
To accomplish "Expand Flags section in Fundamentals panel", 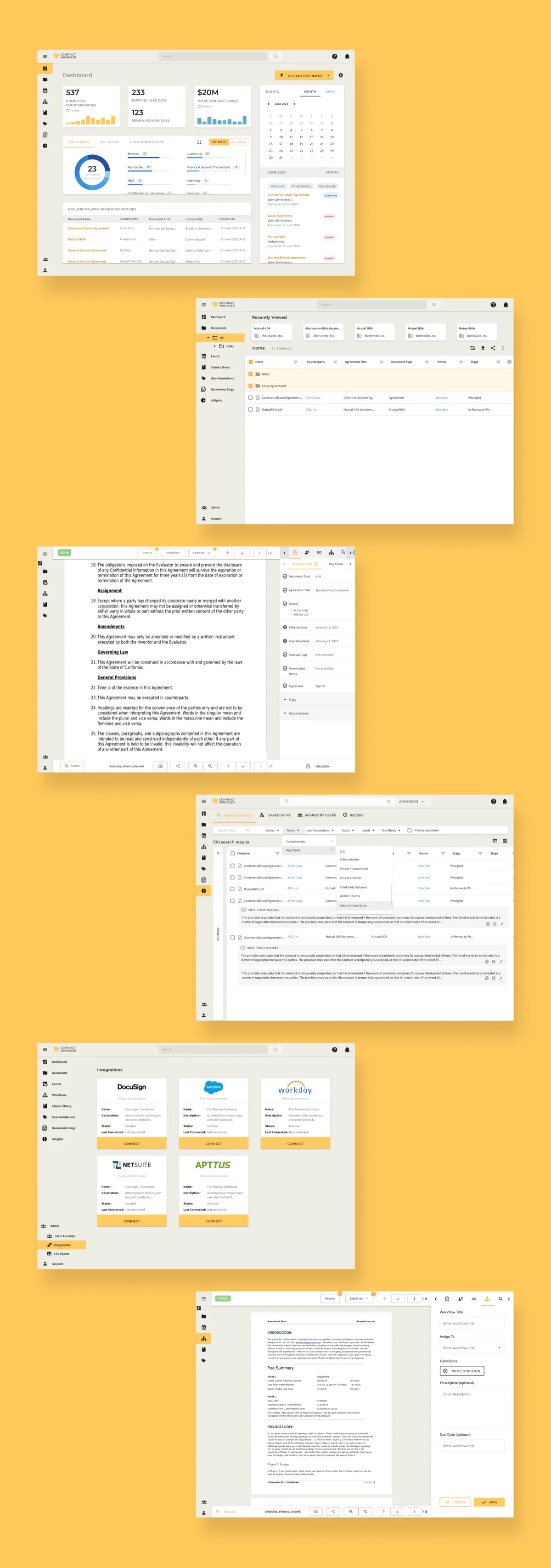I will pos(317,699).
